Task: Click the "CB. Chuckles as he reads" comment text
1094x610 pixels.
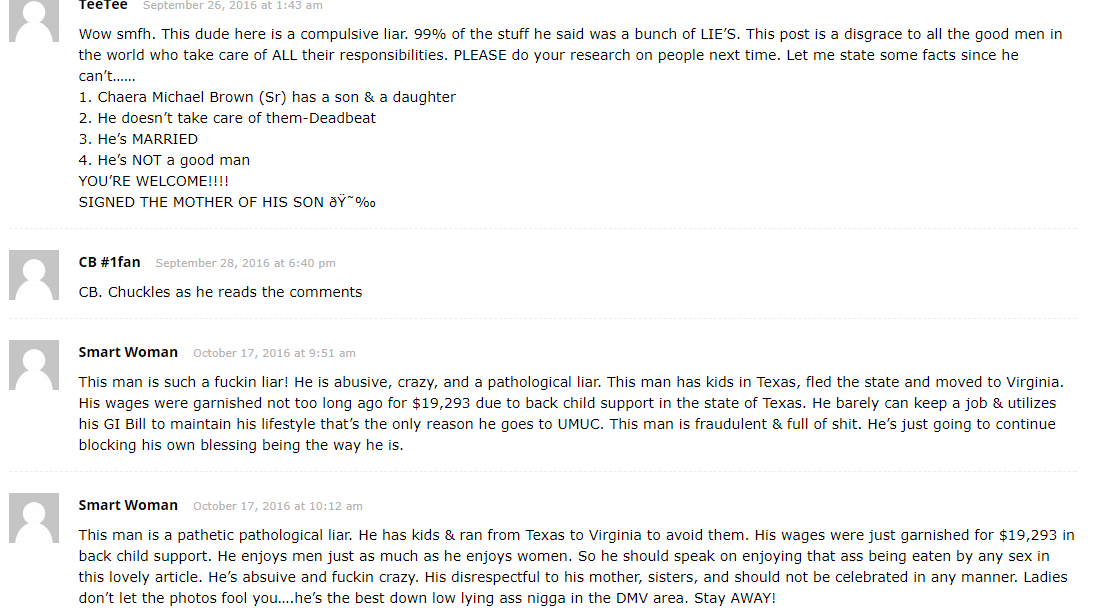Action: [220, 292]
